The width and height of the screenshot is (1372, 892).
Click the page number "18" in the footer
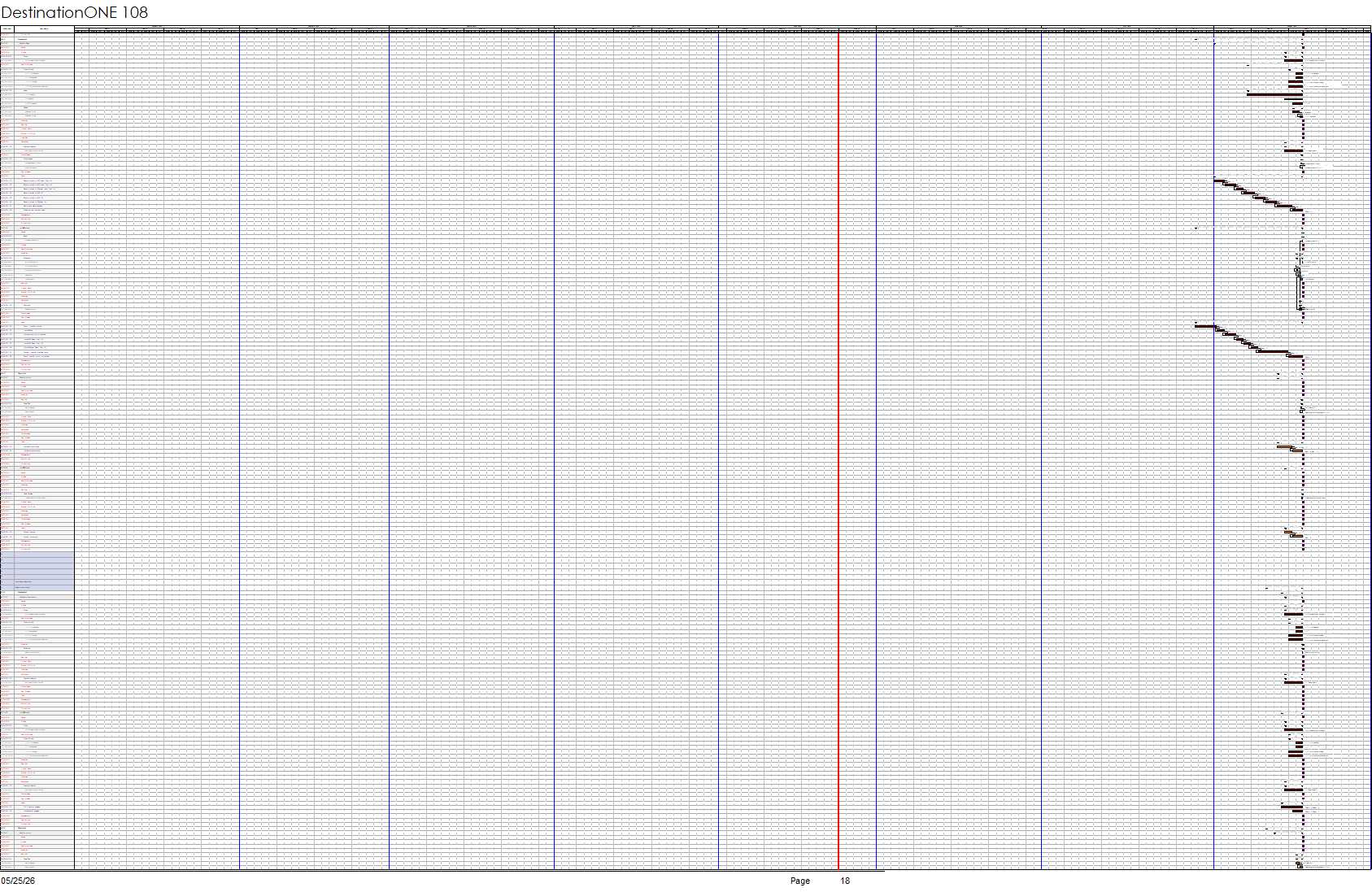845,881
